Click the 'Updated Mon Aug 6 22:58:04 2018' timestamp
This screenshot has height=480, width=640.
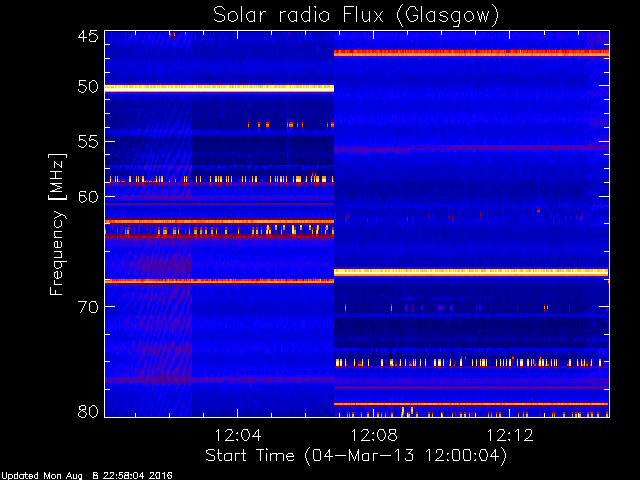(x=87, y=476)
